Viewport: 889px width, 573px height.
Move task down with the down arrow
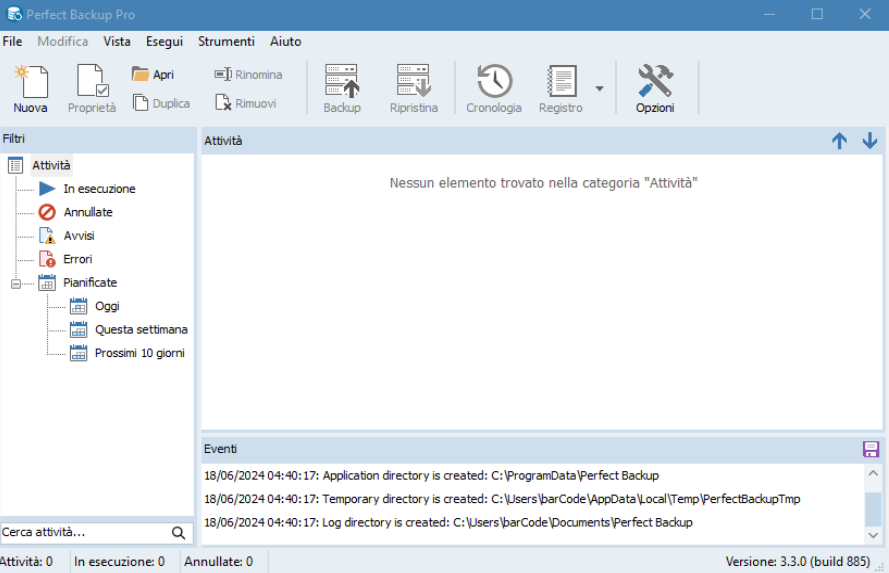coord(870,141)
